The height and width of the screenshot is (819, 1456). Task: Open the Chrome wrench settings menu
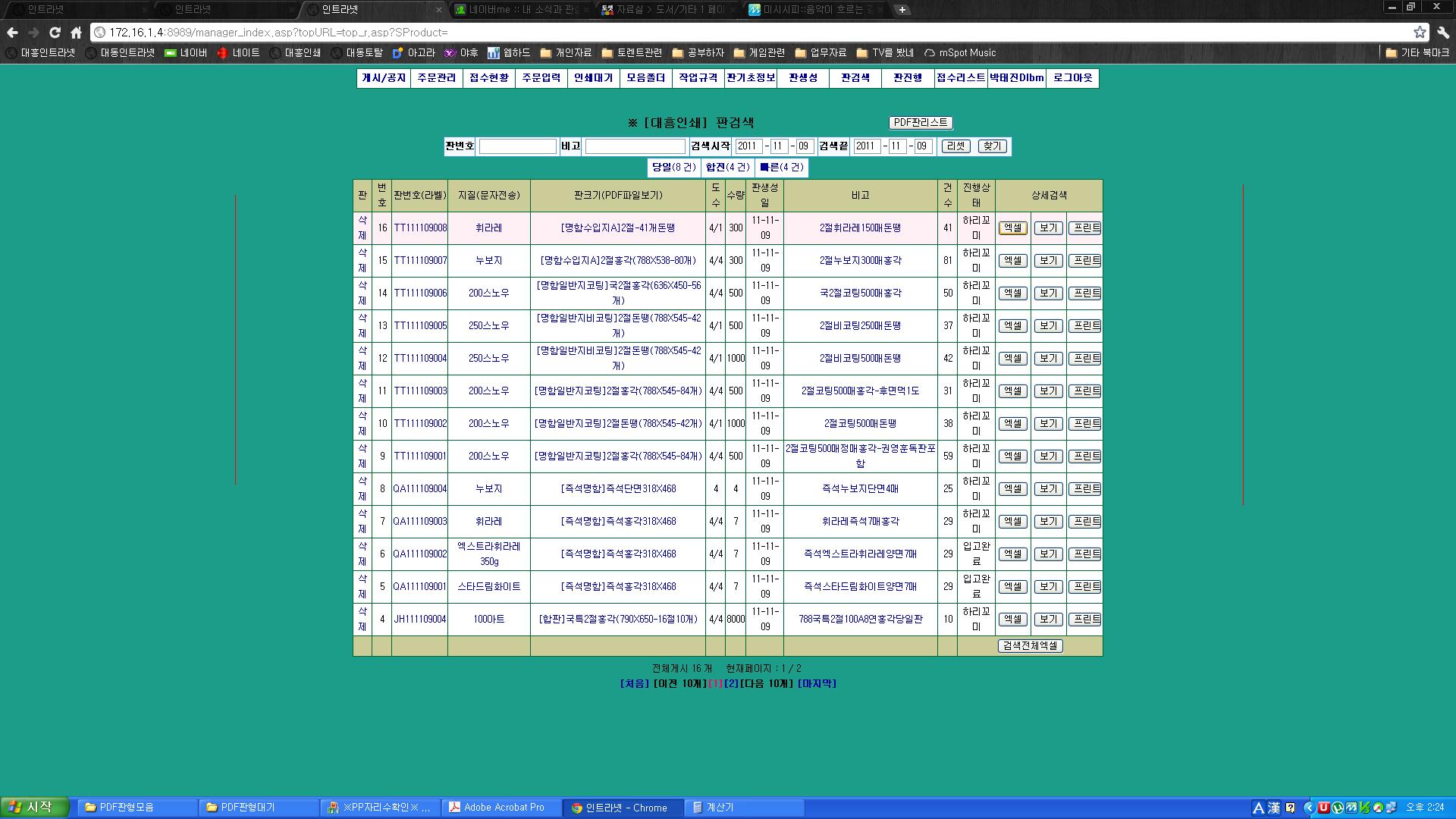point(1443,33)
